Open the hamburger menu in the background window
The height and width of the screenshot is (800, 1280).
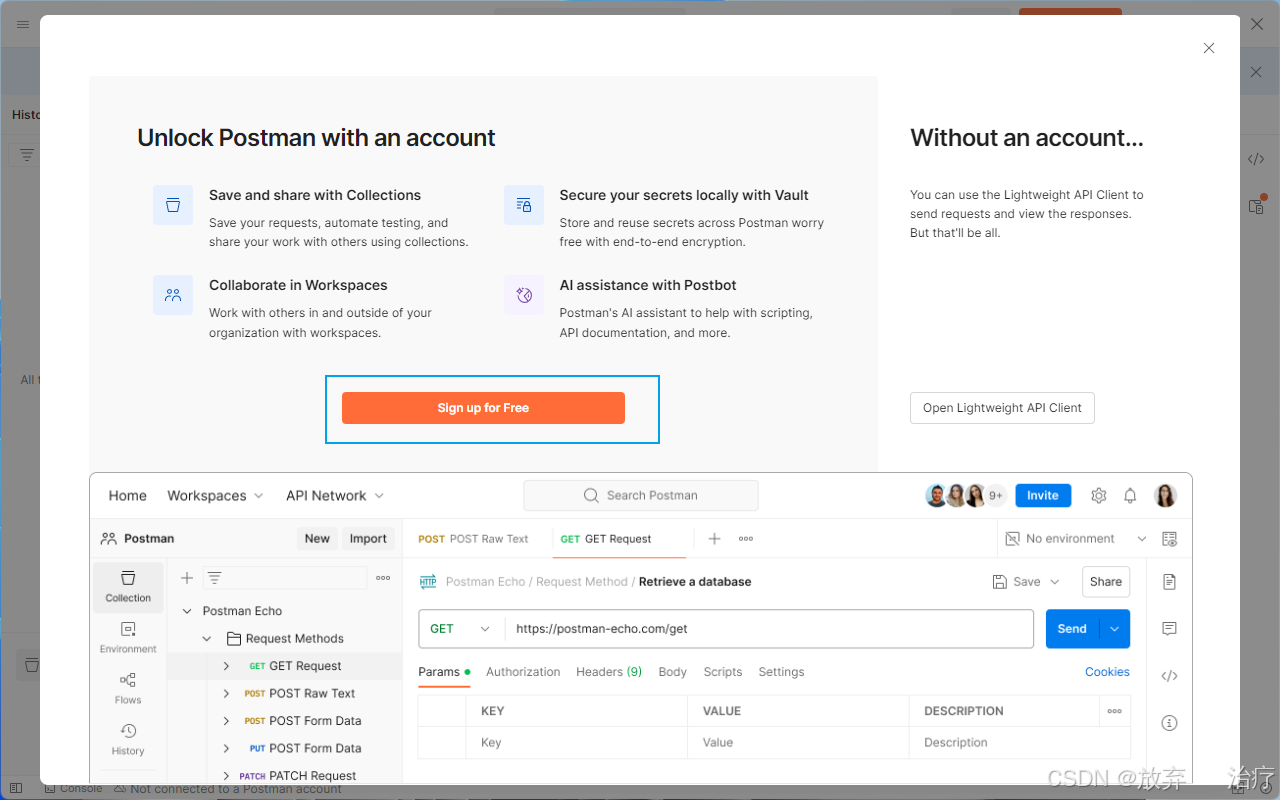tap(22, 24)
